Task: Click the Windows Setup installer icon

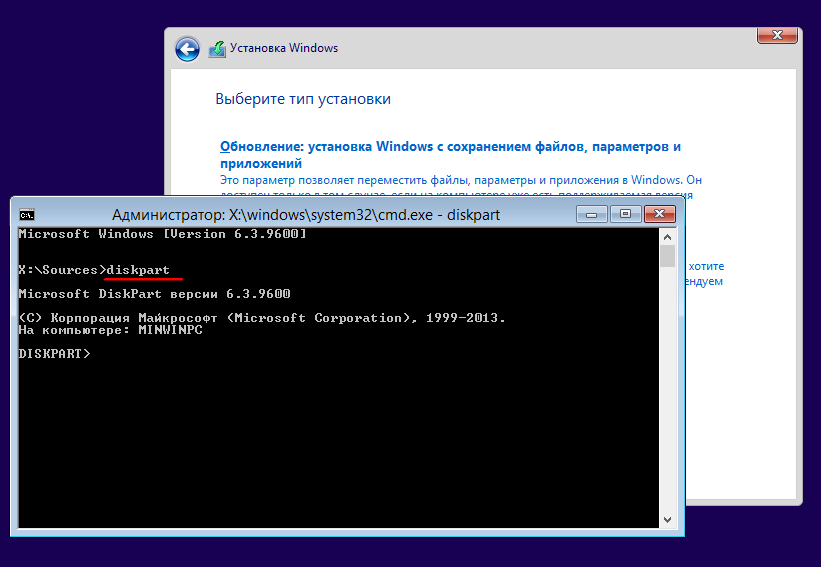Action: (217, 49)
